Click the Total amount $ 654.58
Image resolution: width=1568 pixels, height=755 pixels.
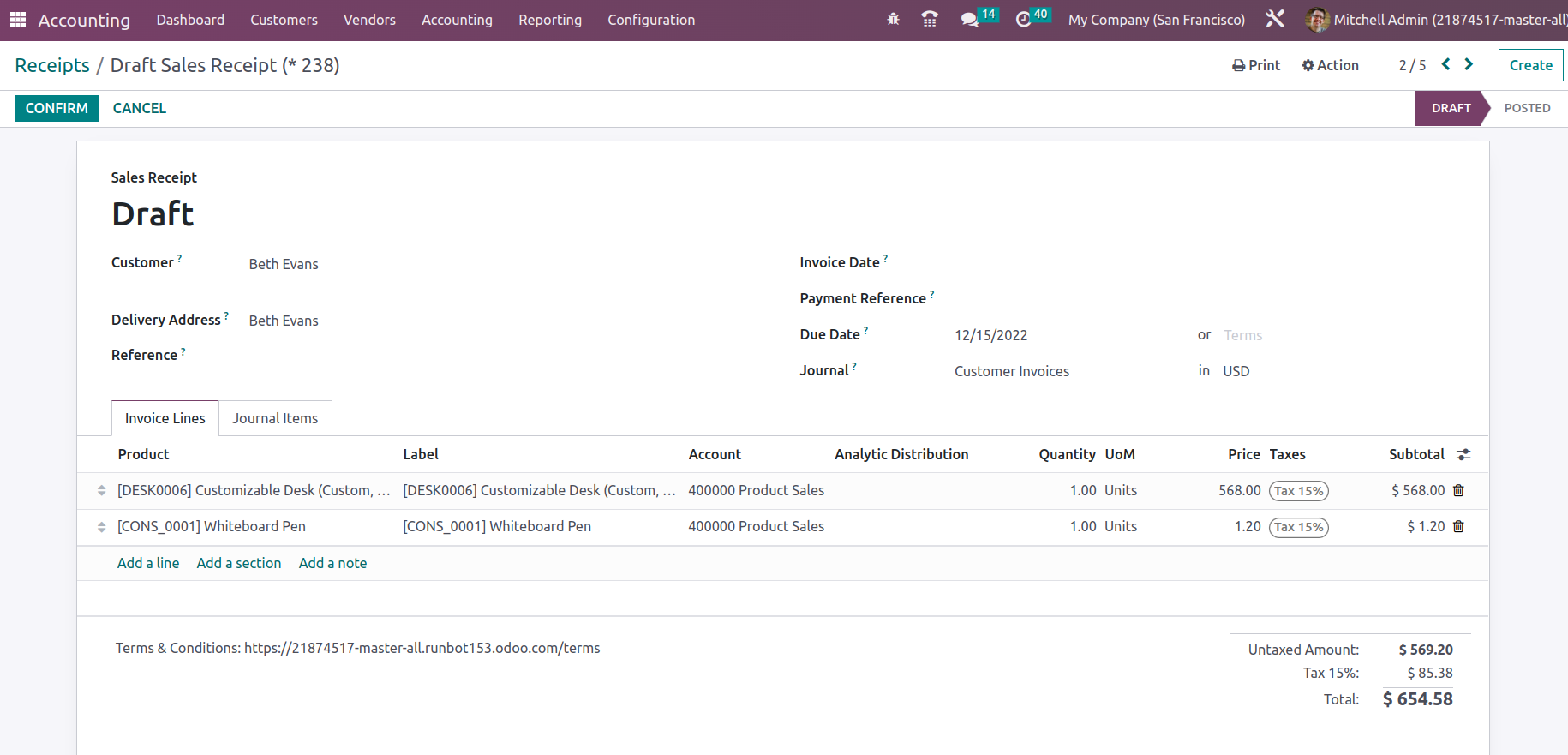click(x=1417, y=699)
